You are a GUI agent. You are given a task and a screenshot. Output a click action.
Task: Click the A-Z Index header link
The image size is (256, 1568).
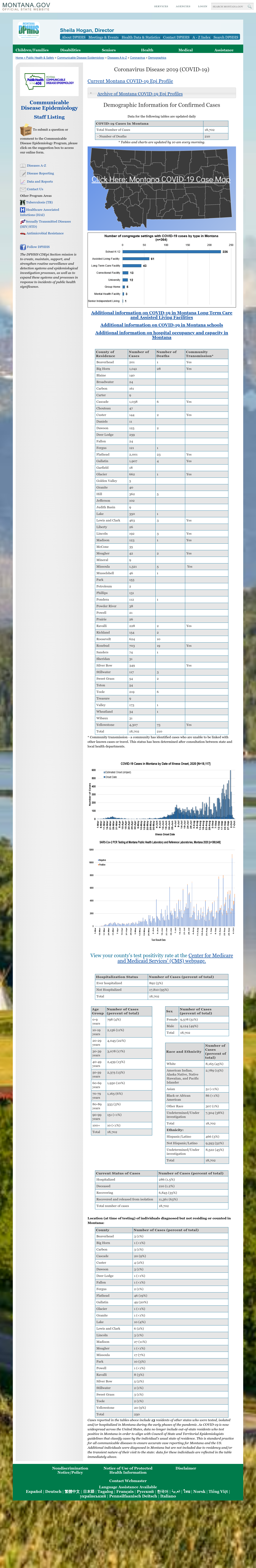coord(201,37)
